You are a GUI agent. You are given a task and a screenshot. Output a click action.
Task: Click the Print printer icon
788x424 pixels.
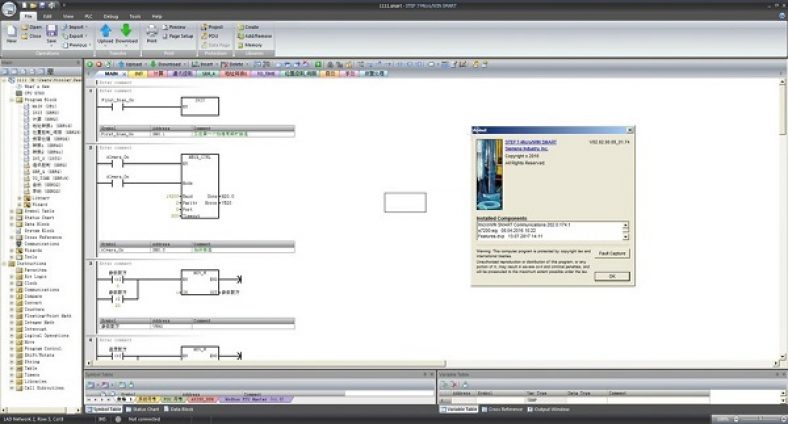coord(152,33)
